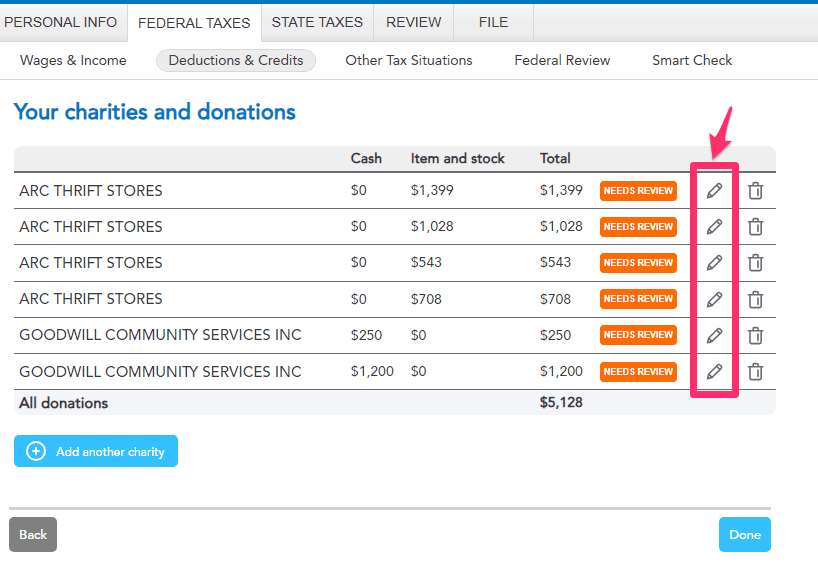This screenshot has height=585, width=818.
Task: Navigate to Other Tax Situations
Action: (x=409, y=60)
